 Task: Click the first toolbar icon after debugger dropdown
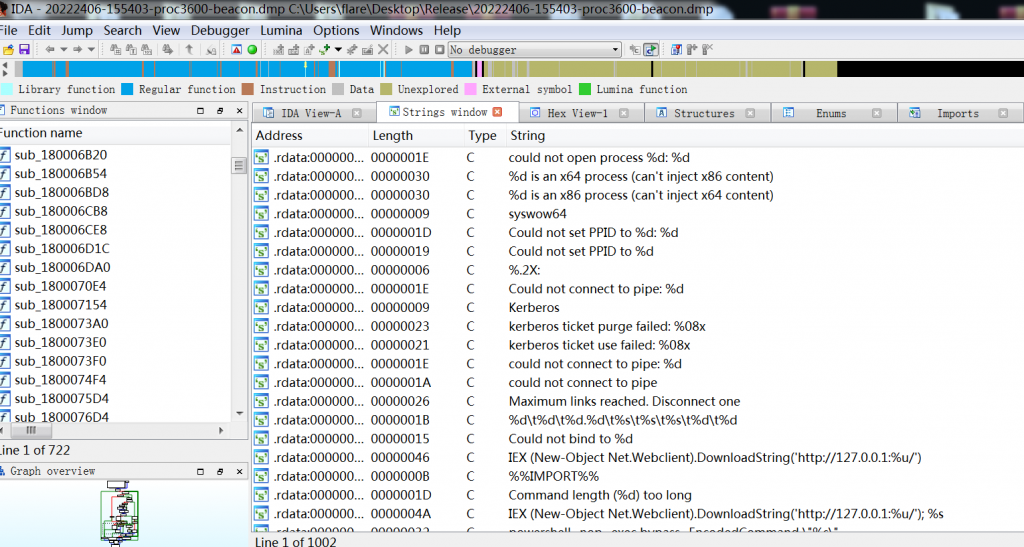635,50
